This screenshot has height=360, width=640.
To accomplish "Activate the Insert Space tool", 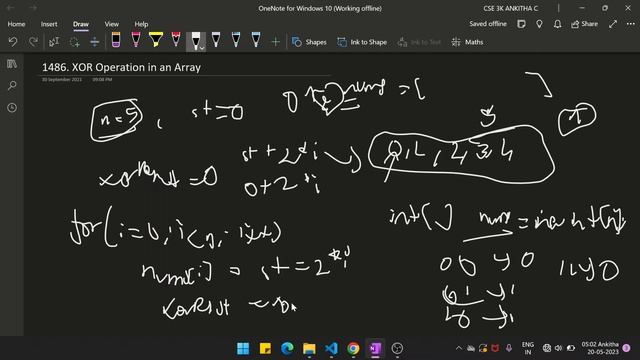I will pos(94,42).
